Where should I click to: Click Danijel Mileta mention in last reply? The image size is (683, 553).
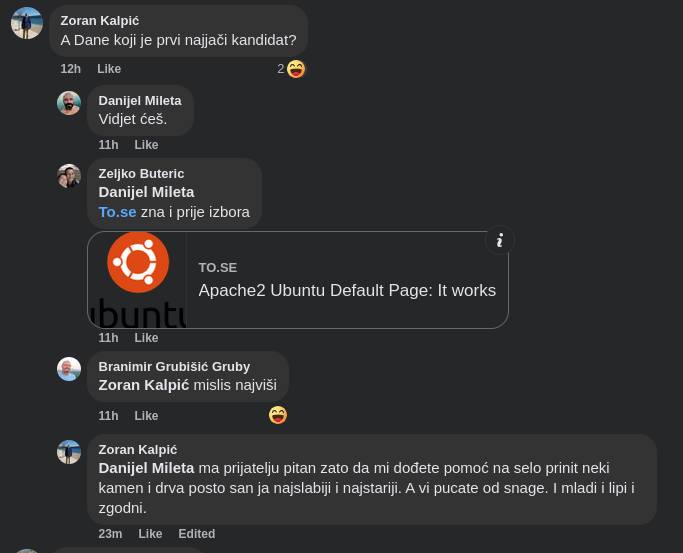[x=146, y=468]
